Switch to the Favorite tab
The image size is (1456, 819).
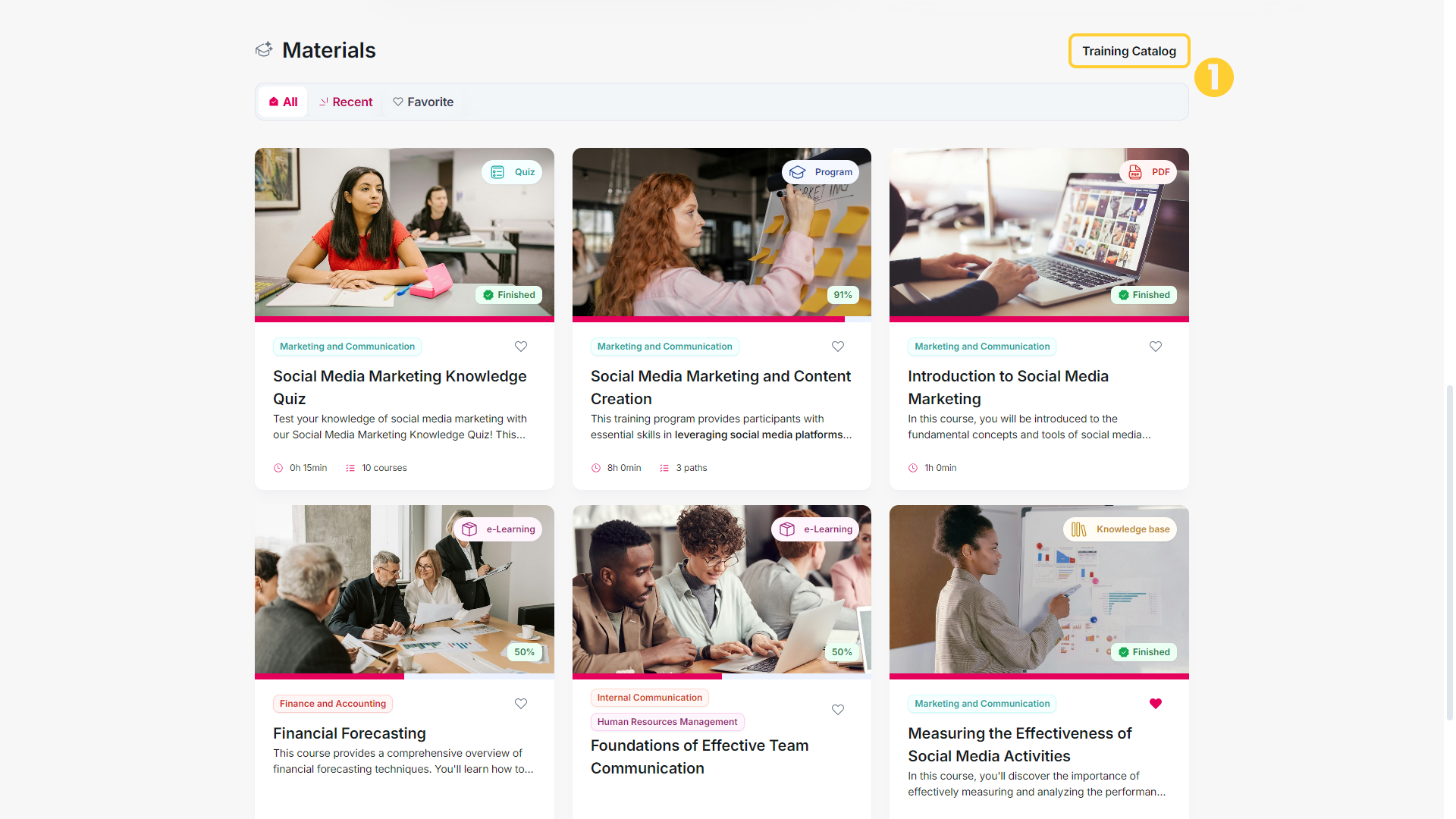[423, 102]
